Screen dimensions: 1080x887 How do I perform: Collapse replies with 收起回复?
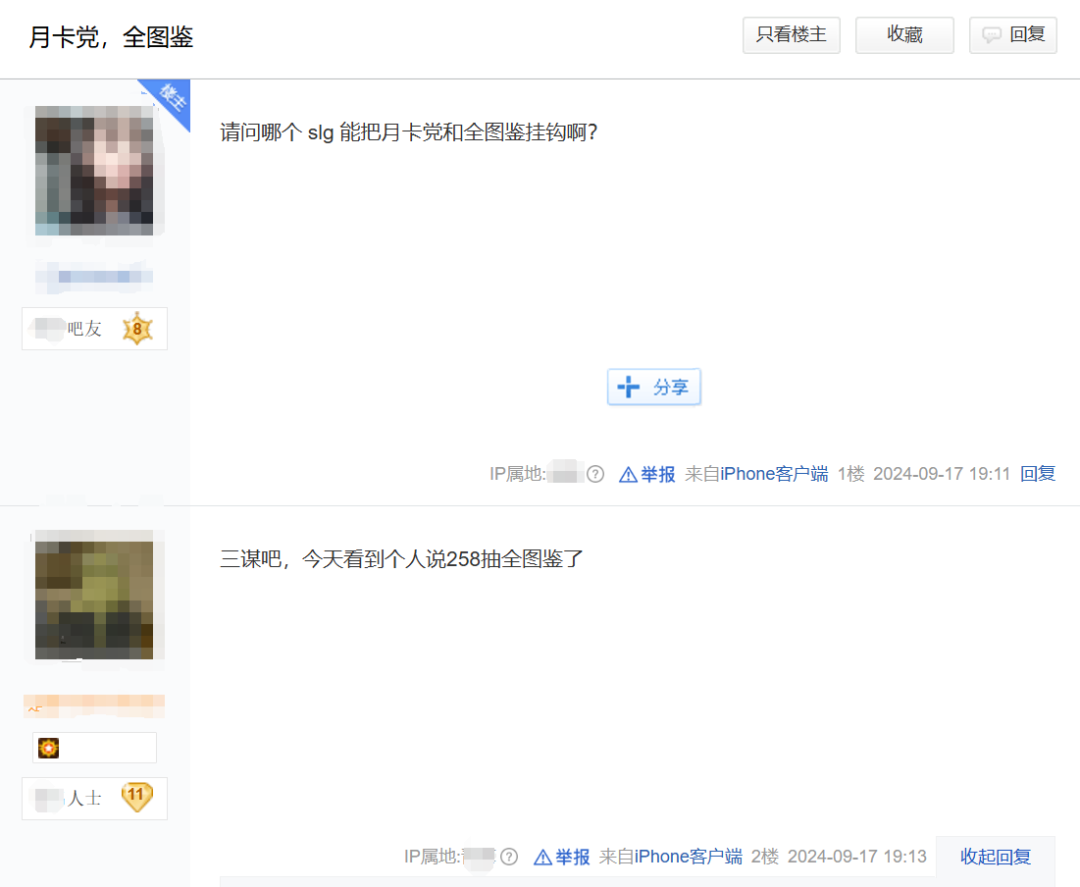pos(995,857)
